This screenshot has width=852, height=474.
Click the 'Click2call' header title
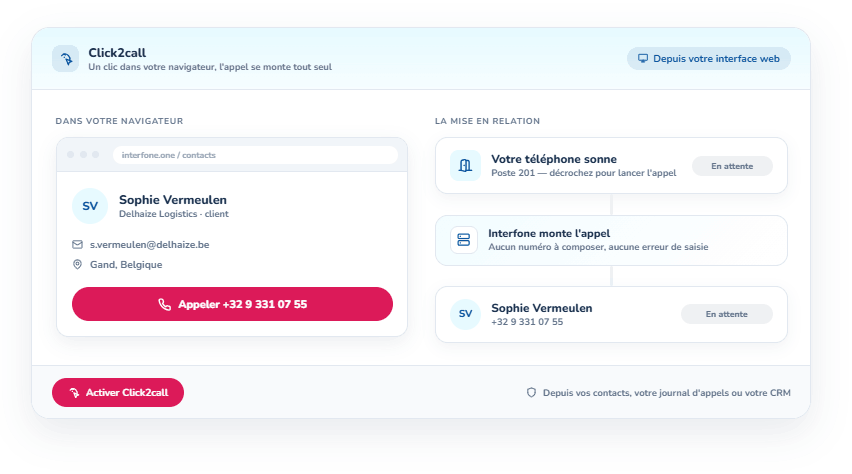117,53
